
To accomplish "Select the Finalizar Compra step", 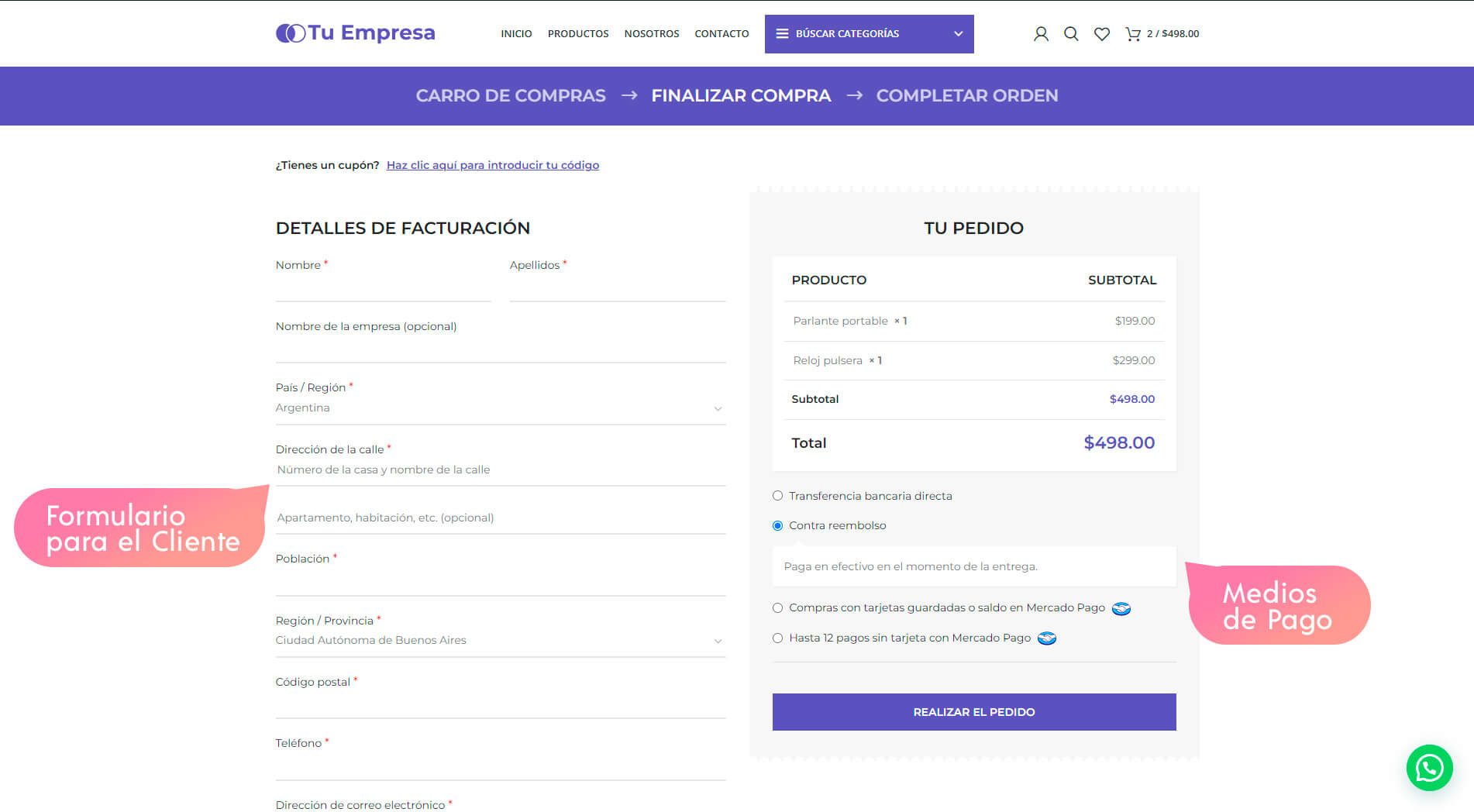I will click(741, 95).
